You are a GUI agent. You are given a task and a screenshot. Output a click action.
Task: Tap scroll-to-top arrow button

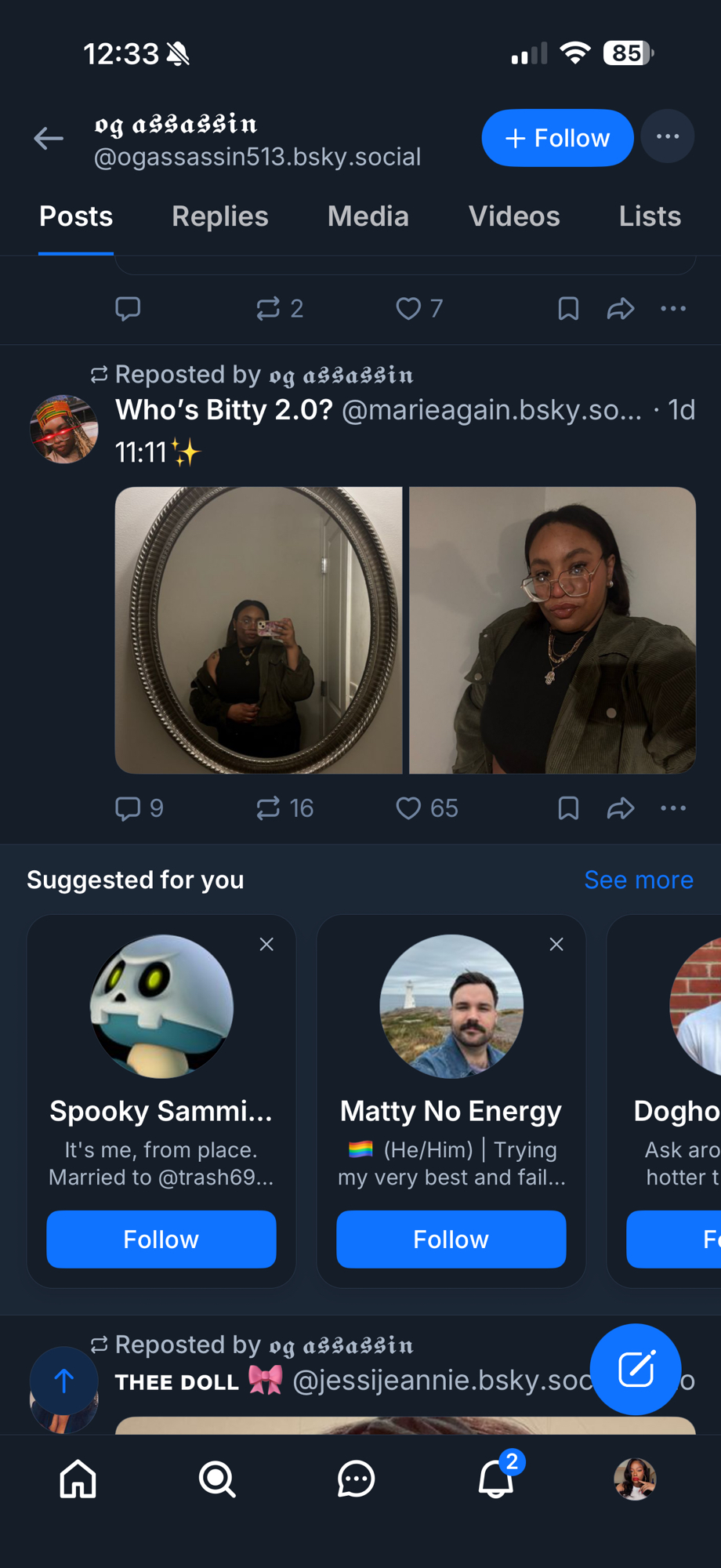point(64,1381)
